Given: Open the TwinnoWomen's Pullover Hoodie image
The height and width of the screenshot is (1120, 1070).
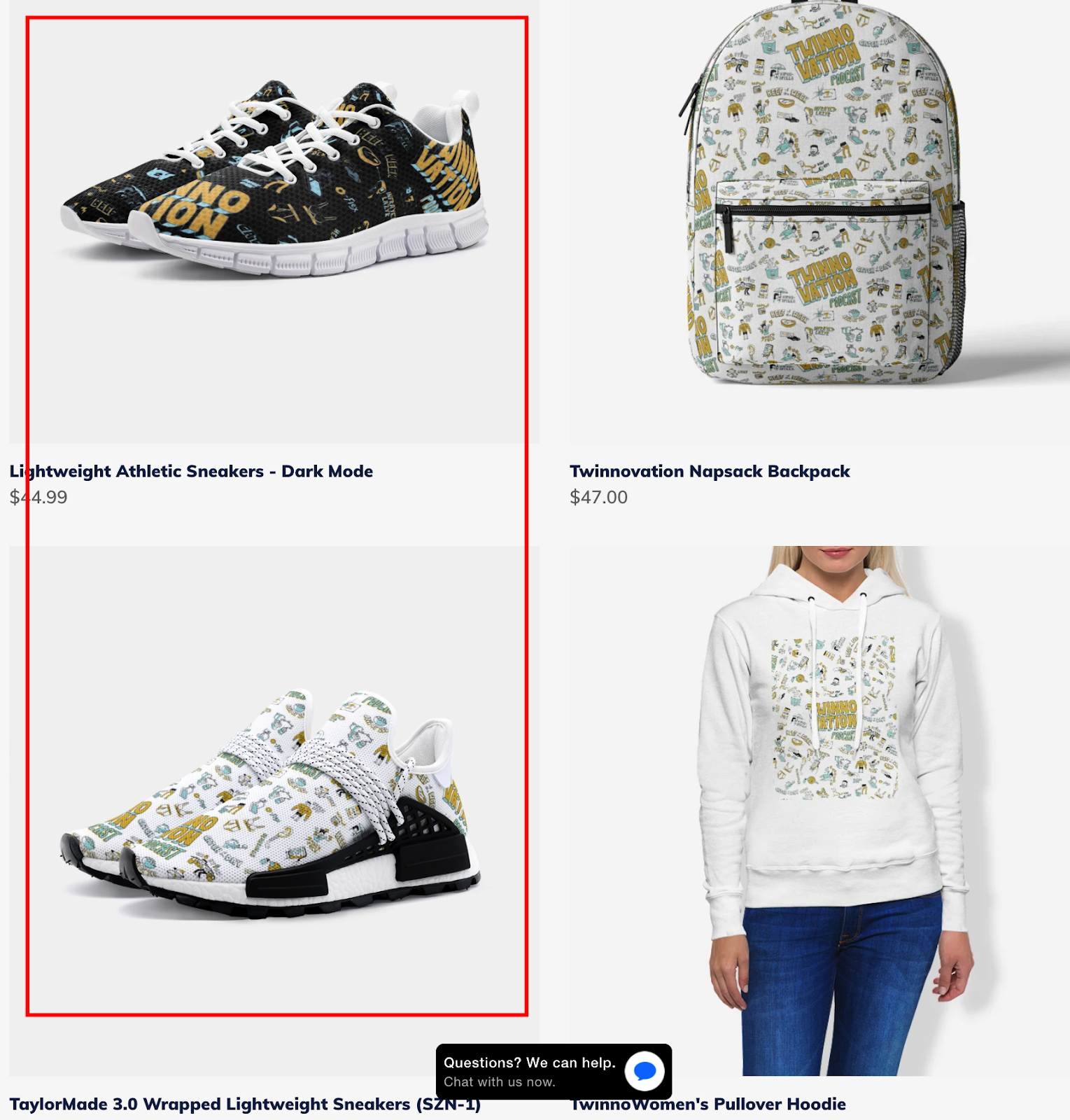Looking at the screenshot, I should click(819, 811).
